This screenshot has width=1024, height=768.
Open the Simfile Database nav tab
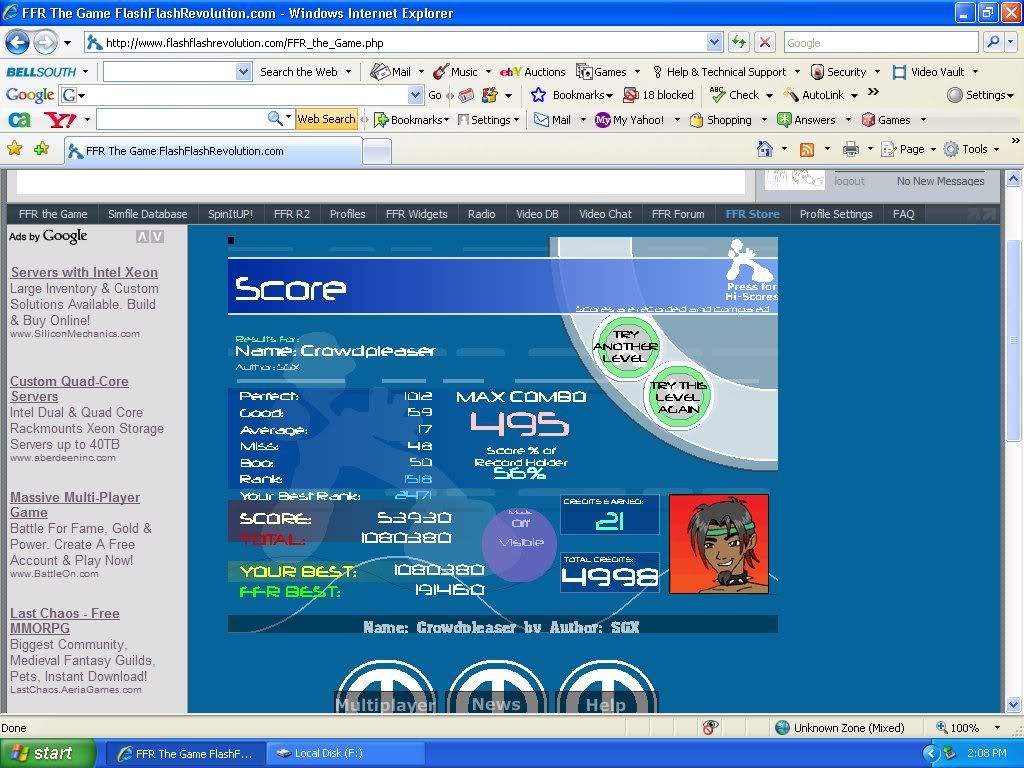(x=148, y=214)
